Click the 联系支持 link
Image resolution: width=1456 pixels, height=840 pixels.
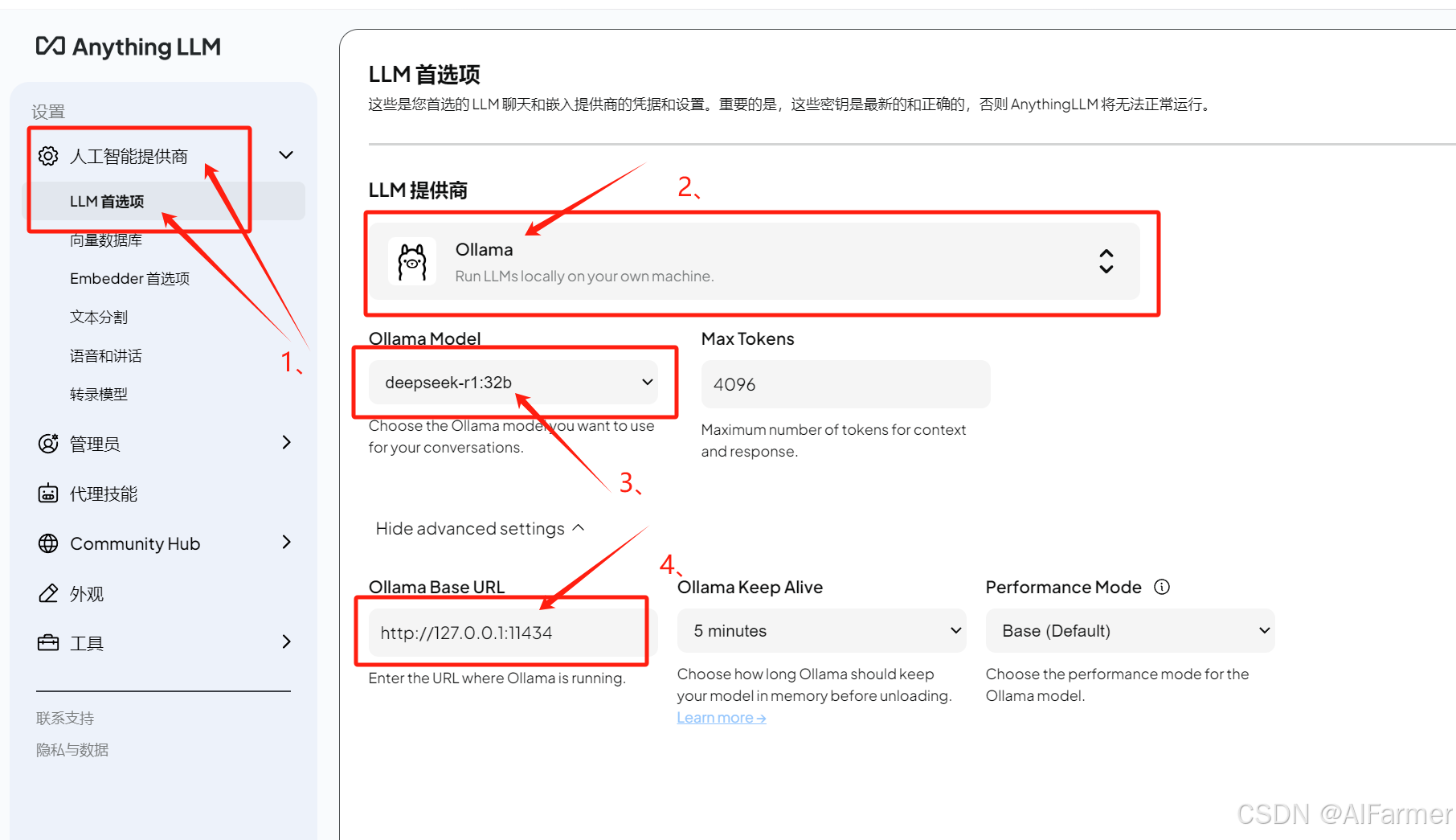point(65,718)
